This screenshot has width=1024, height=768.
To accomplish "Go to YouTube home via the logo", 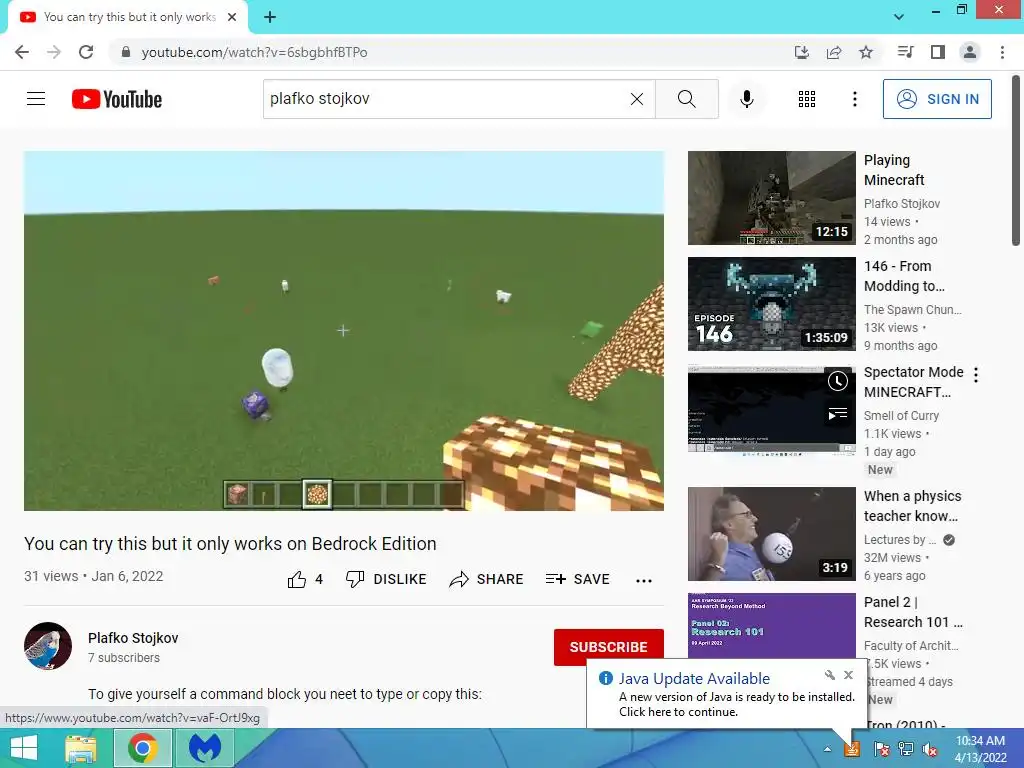I will (117, 99).
